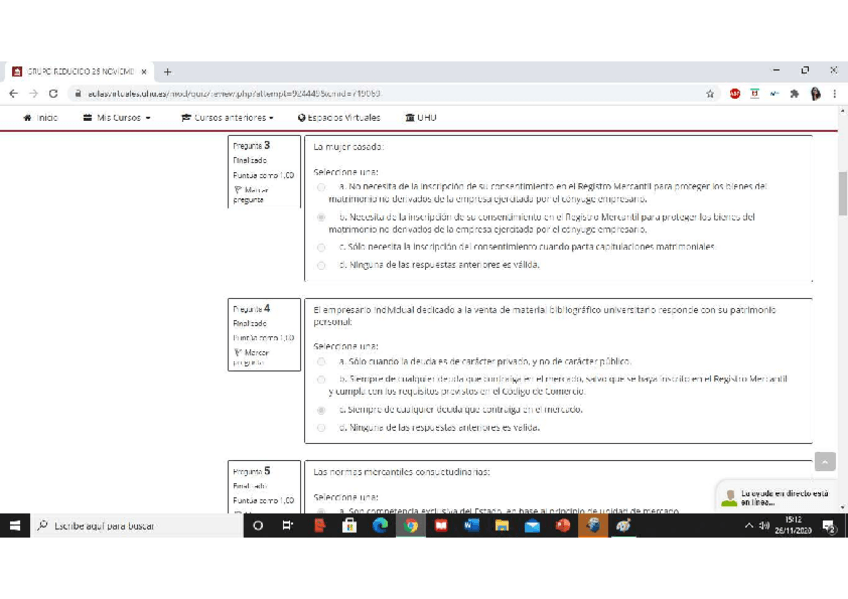The image size is (848, 599).
Task: Expand the Mis Cursos dropdown
Action: pos(117,118)
